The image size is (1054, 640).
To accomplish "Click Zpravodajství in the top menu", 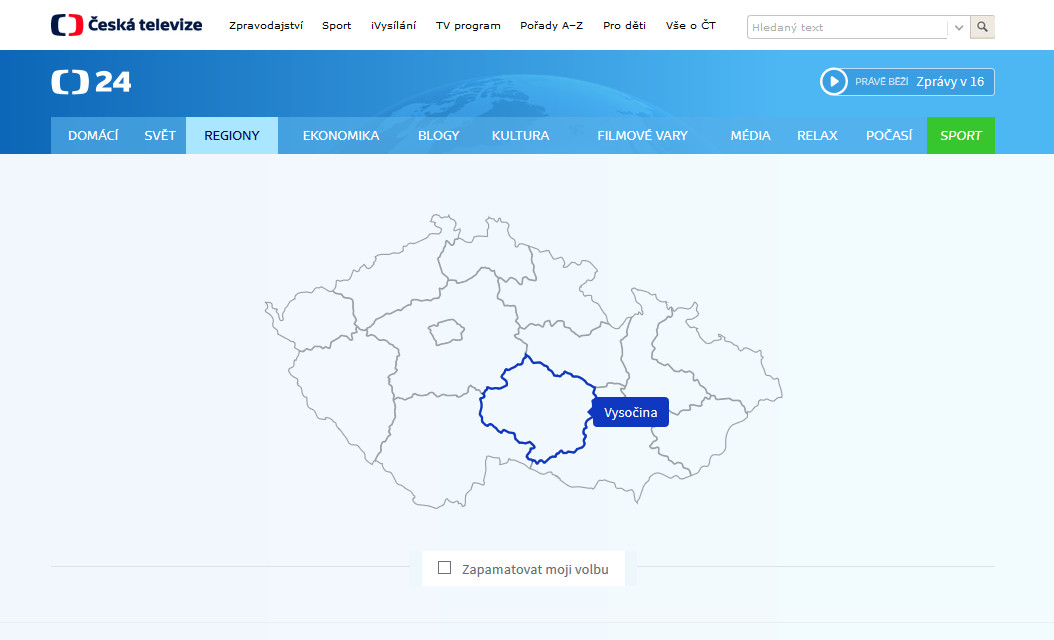I will click(266, 25).
